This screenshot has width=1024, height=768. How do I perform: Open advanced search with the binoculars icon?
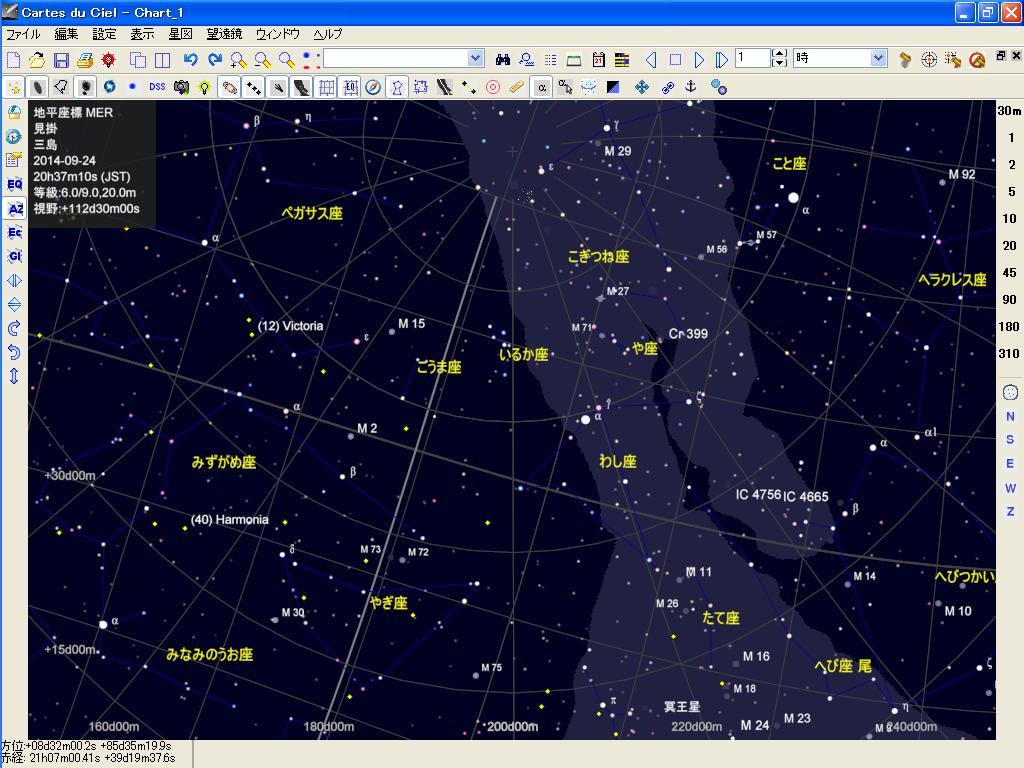pos(502,60)
